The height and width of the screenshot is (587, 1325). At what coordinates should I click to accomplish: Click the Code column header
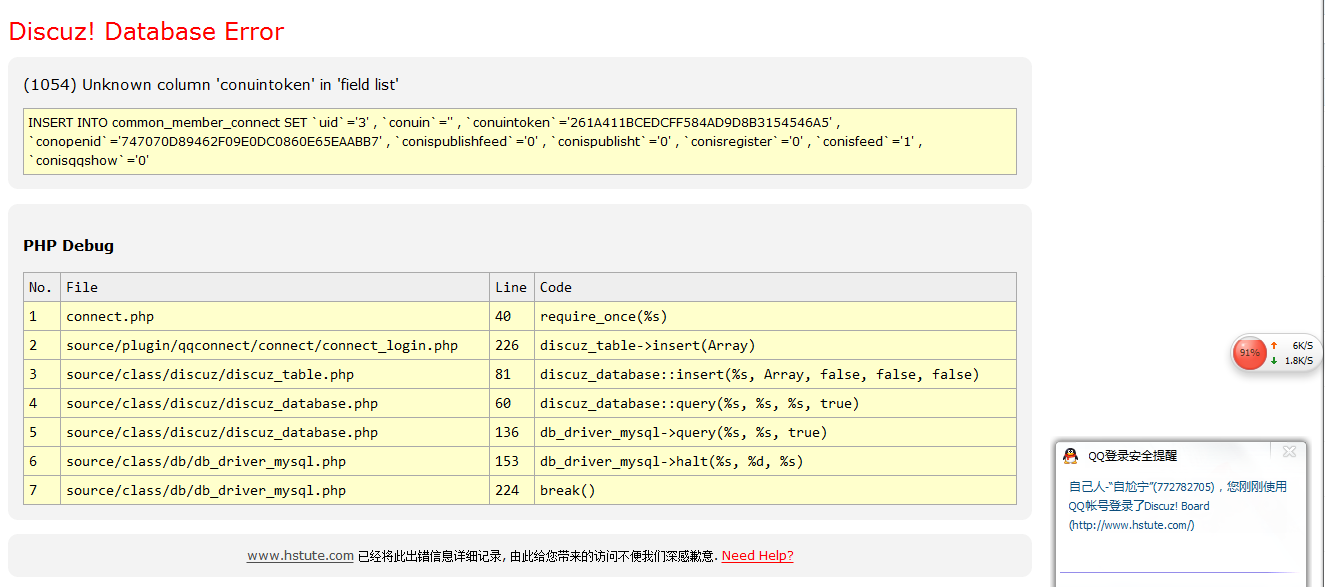coord(556,287)
